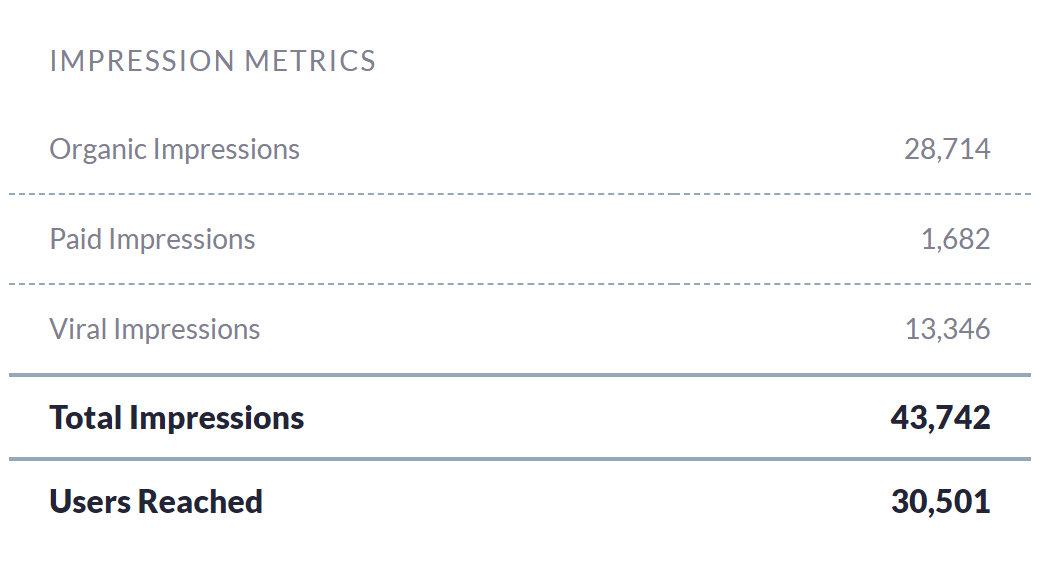Click solid divider above Total Impressions row
The image size is (1054, 572).
[519, 375]
